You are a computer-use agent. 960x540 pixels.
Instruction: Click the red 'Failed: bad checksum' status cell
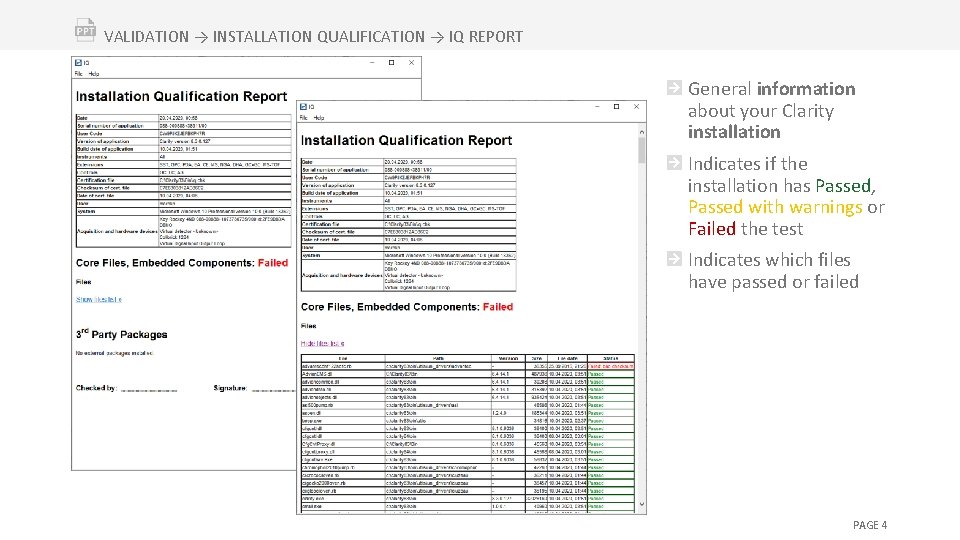coord(610,366)
